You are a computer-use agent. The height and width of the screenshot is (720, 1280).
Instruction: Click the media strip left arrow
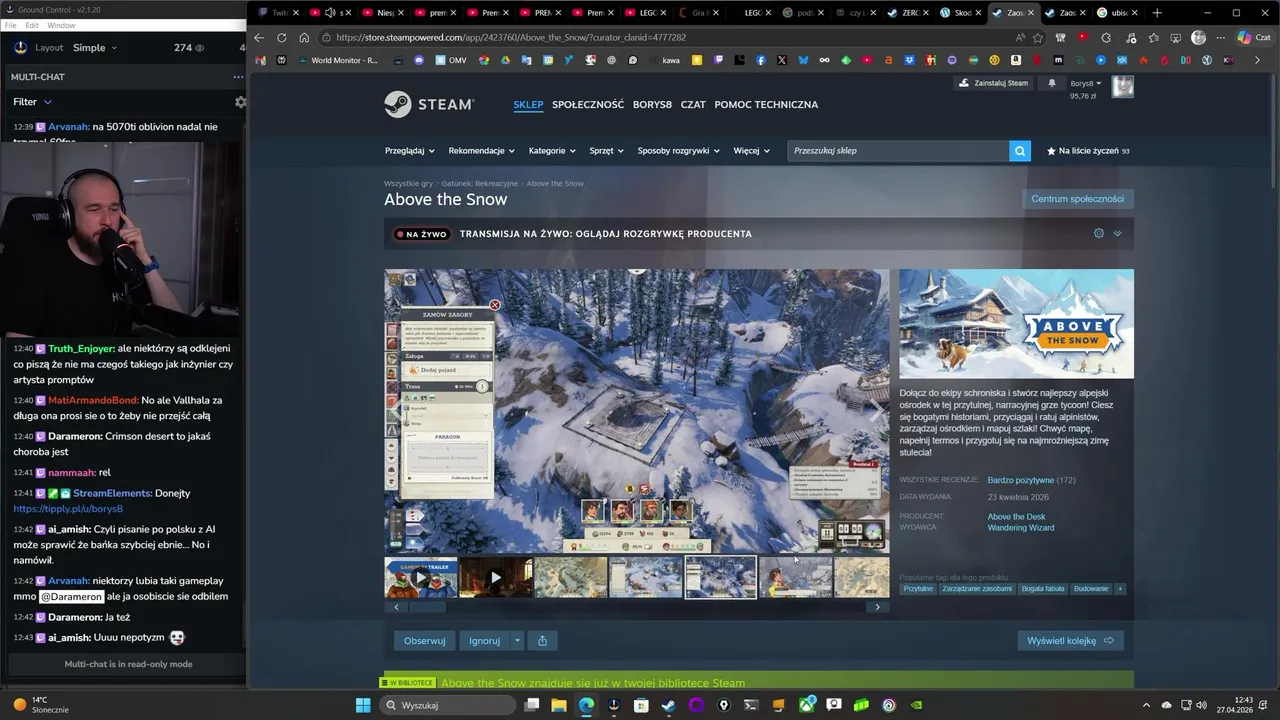click(x=396, y=607)
